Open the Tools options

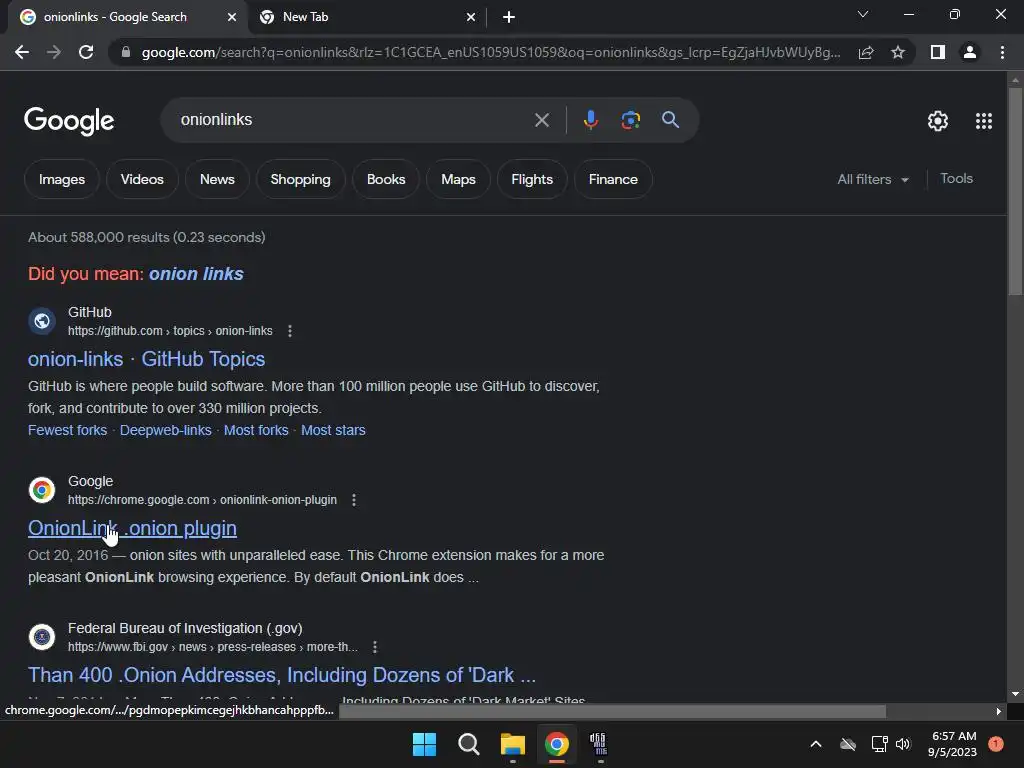(956, 179)
